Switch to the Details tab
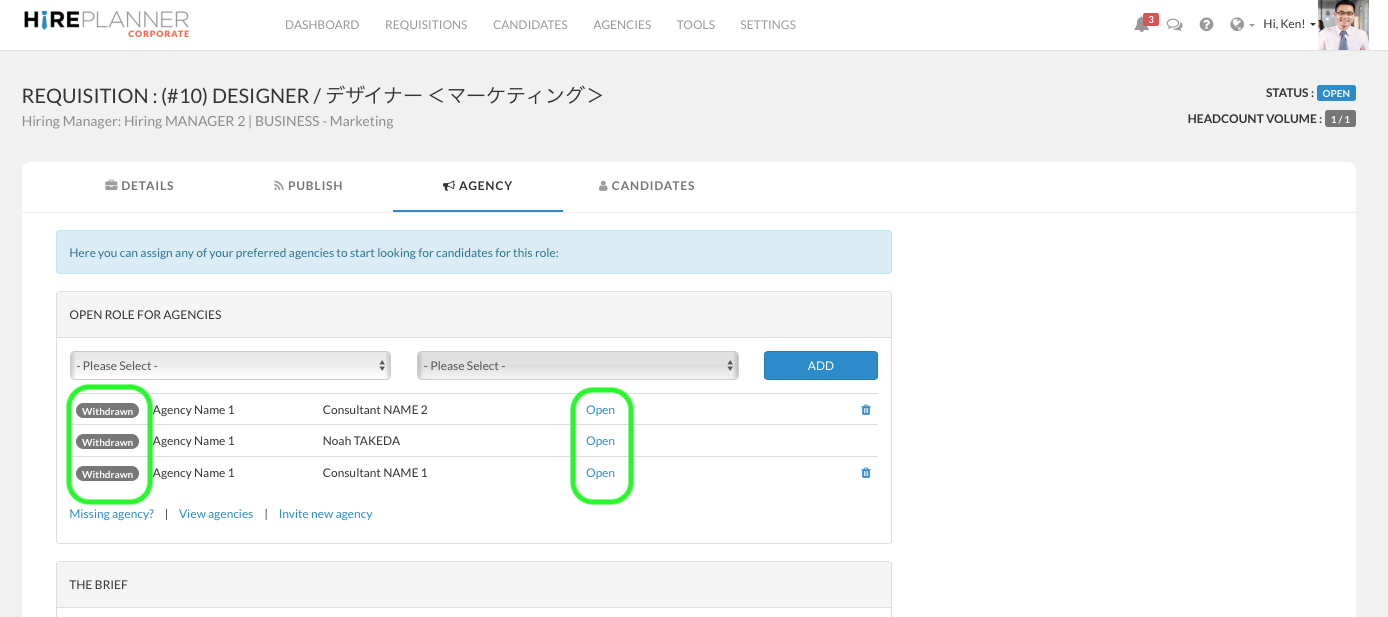Image resolution: width=1388 pixels, height=617 pixels. coord(139,186)
